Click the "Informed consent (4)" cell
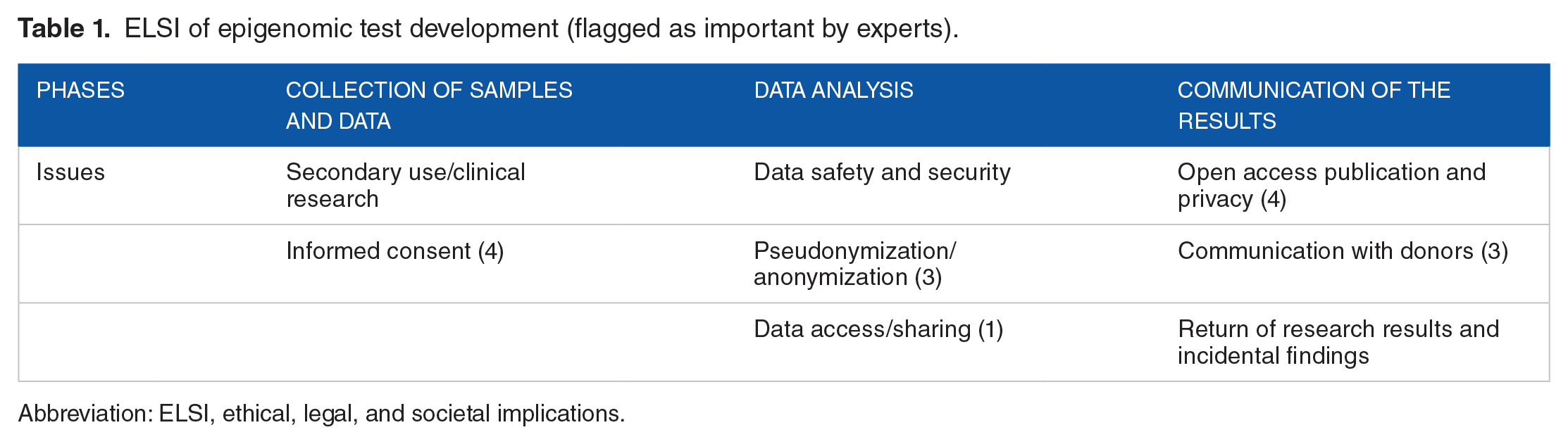Image resolution: width=1568 pixels, height=444 pixels. (394, 251)
